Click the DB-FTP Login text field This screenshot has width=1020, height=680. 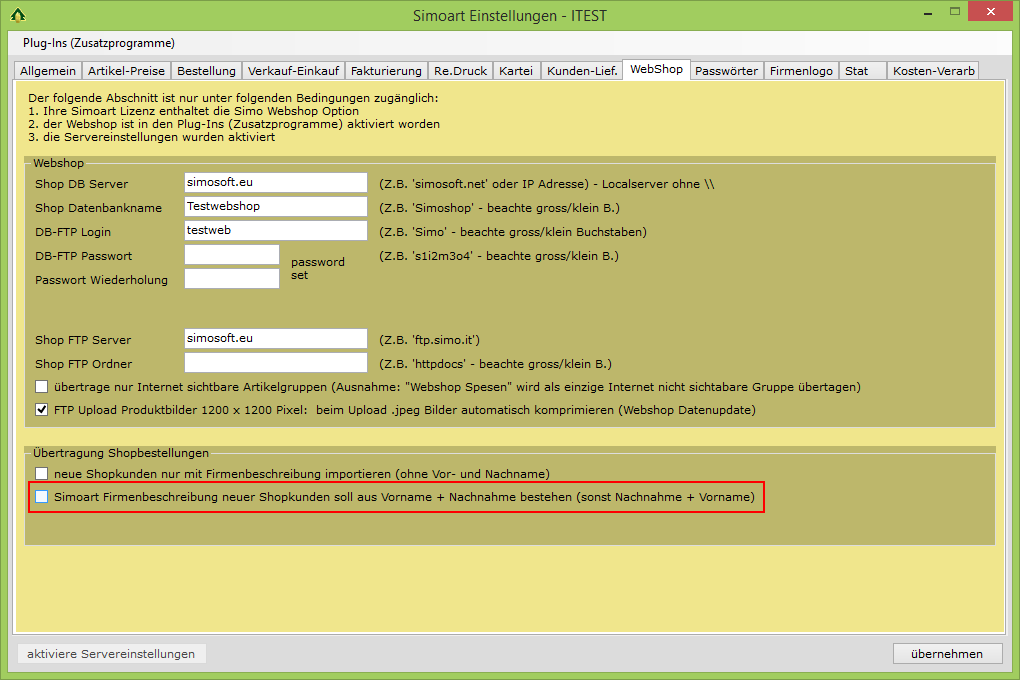pyautogui.click(x=276, y=231)
